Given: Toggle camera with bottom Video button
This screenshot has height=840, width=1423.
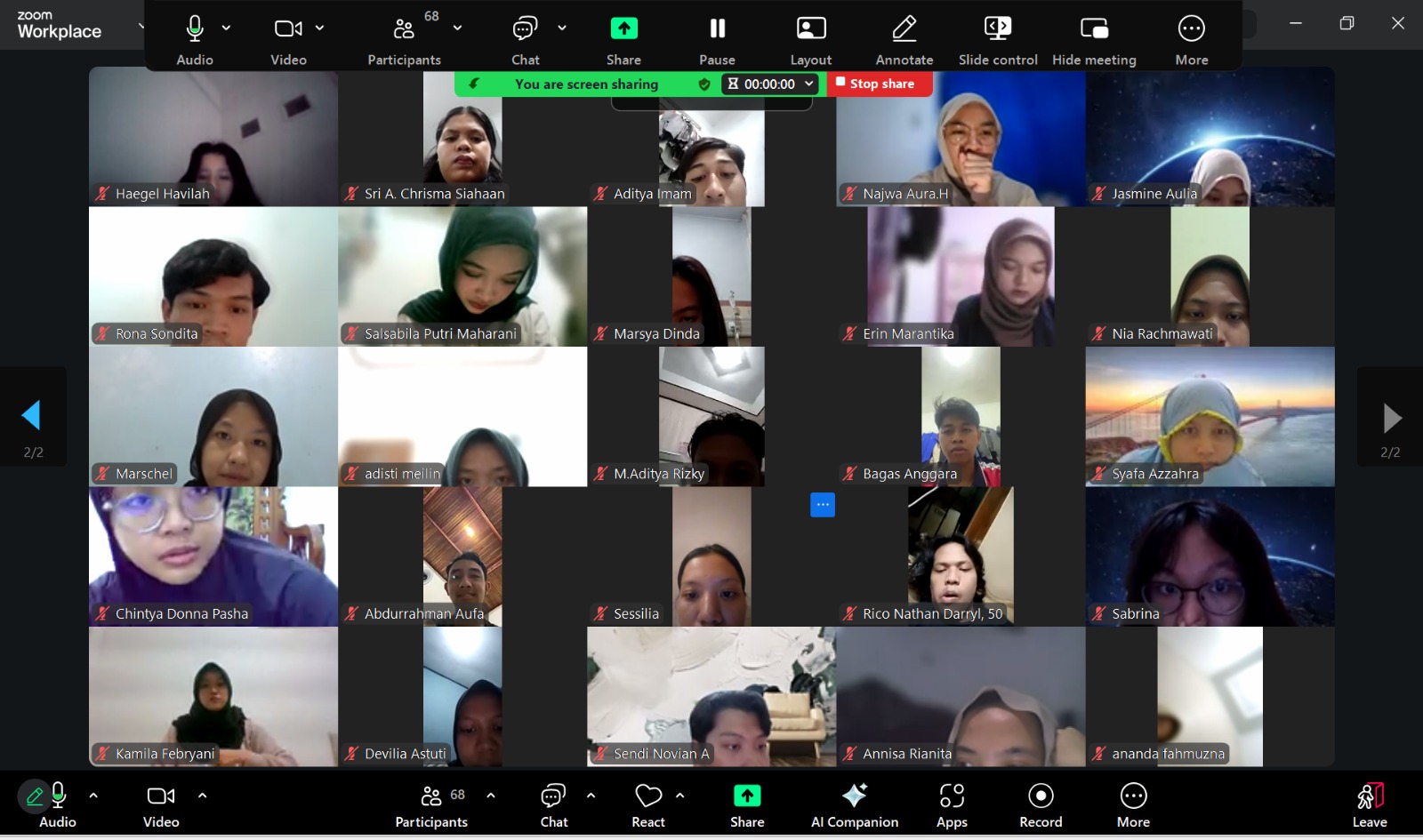Looking at the screenshot, I should click(161, 796).
